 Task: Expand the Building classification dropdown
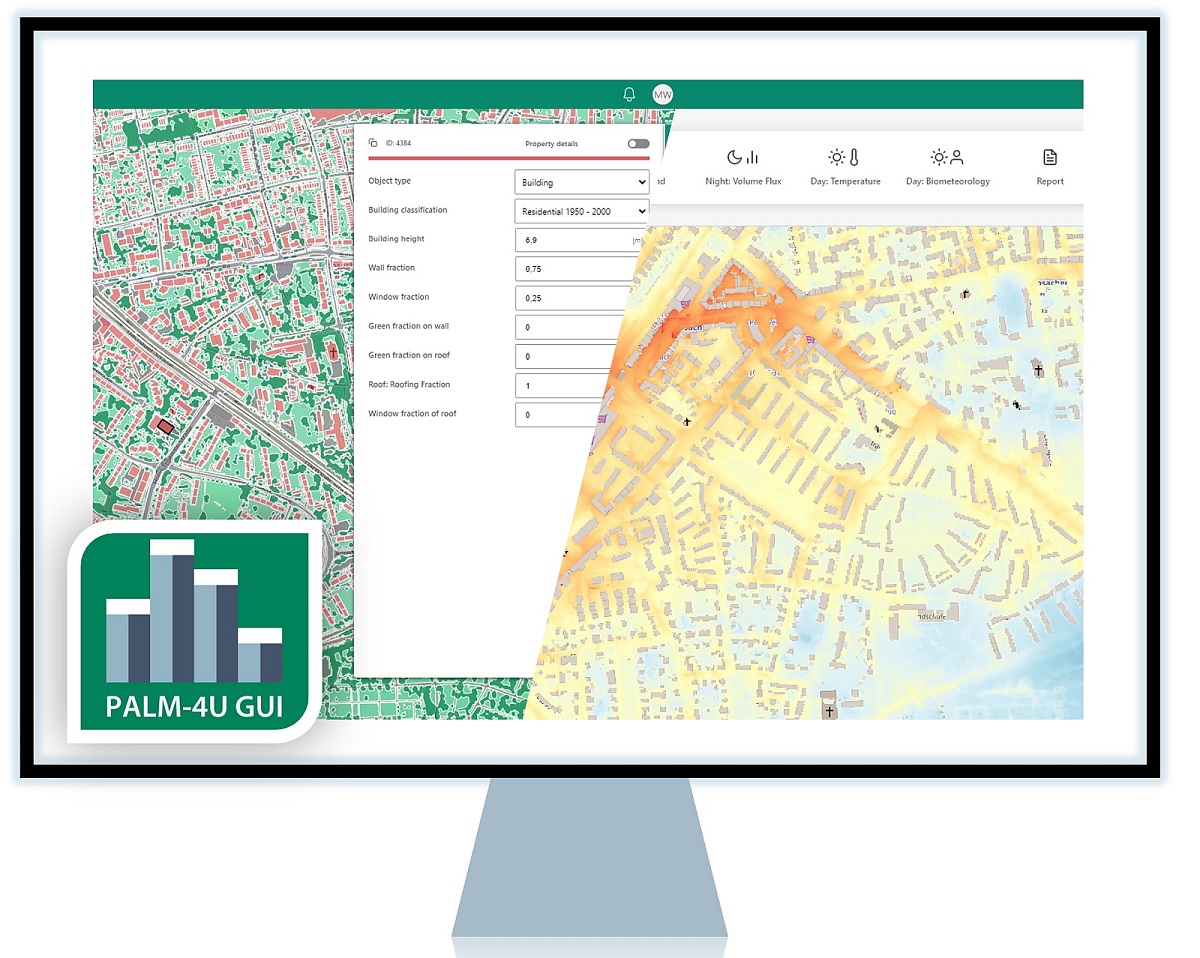(x=581, y=212)
